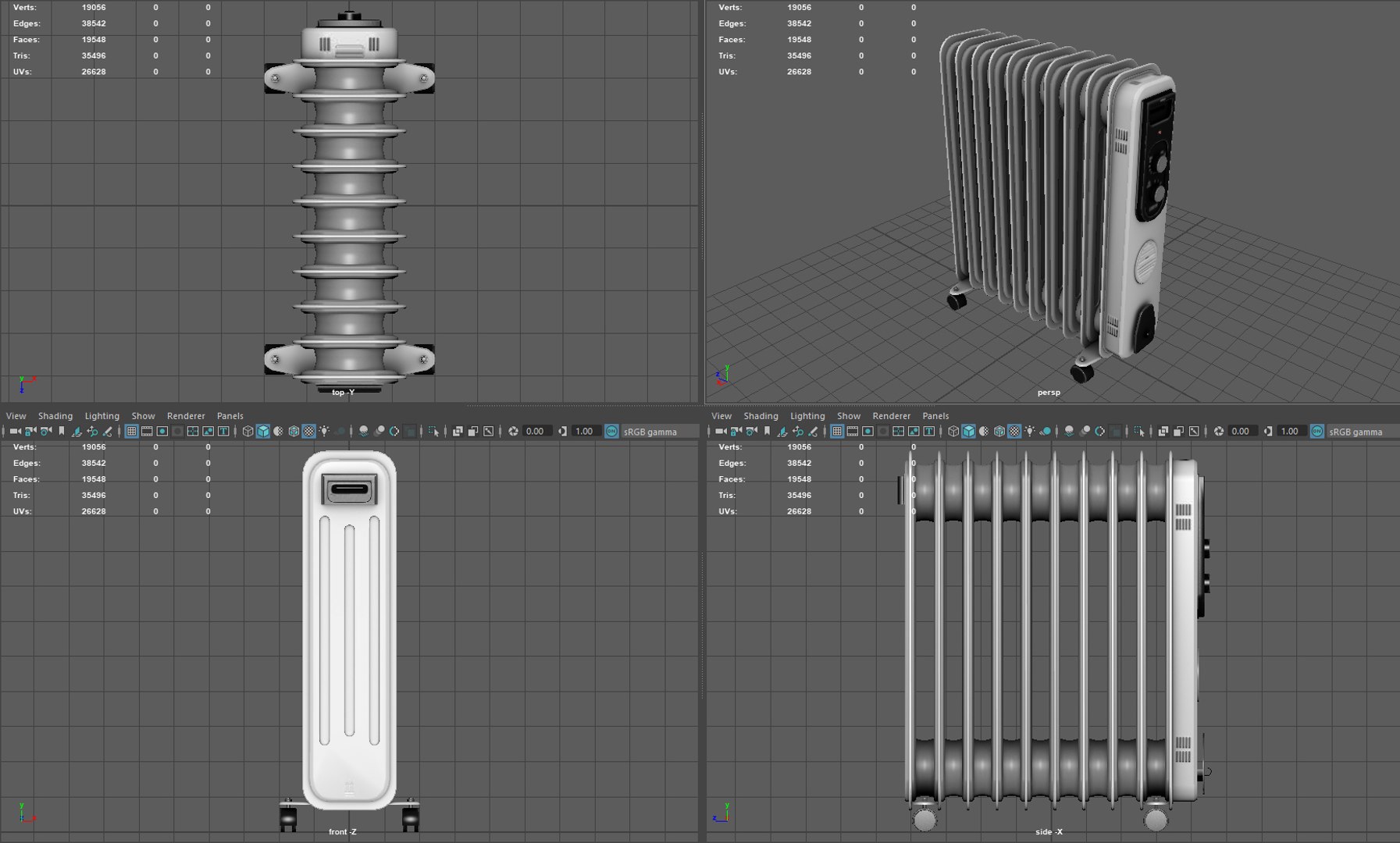Click Use All Lights icon in side panel toolbar
This screenshot has height=843, width=1400.
click(1030, 431)
